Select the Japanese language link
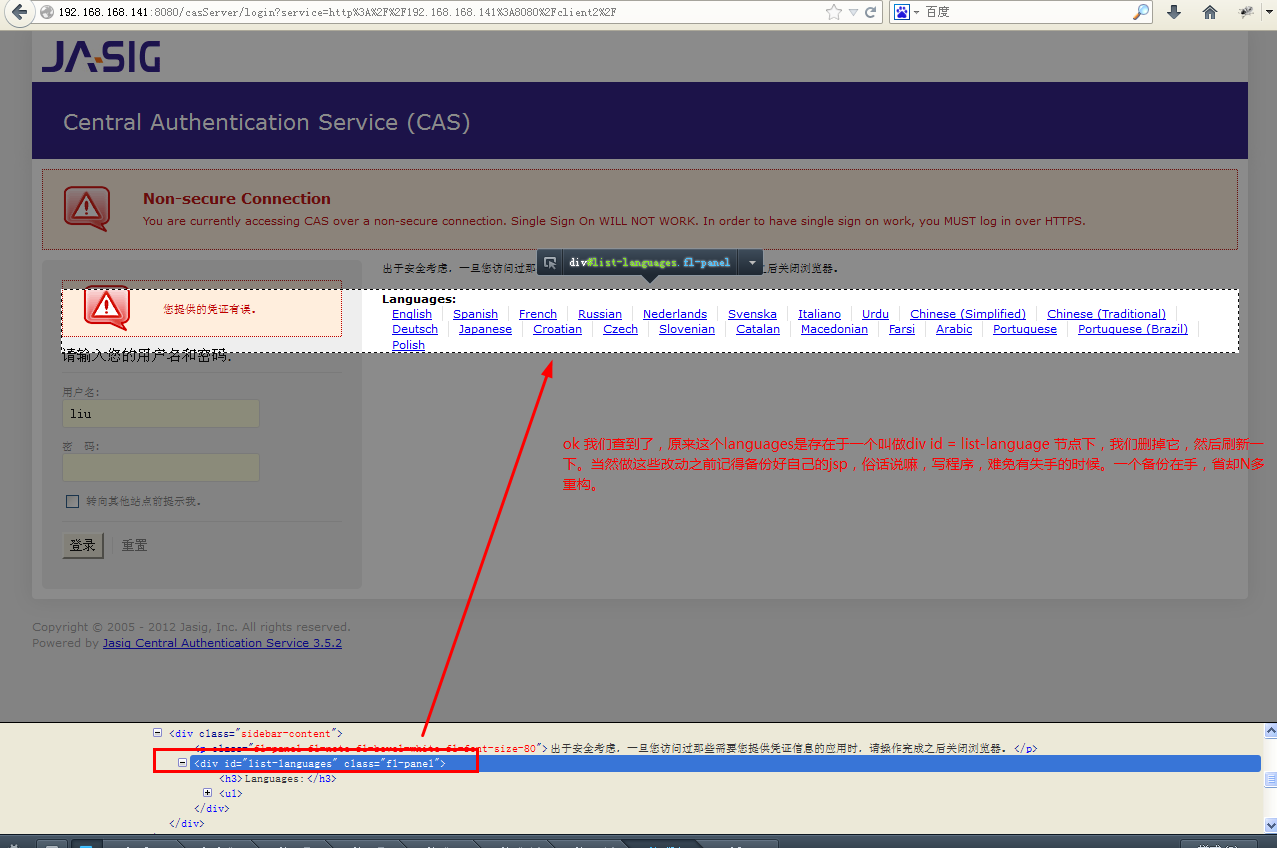Image resolution: width=1277 pixels, height=848 pixels. pos(485,329)
